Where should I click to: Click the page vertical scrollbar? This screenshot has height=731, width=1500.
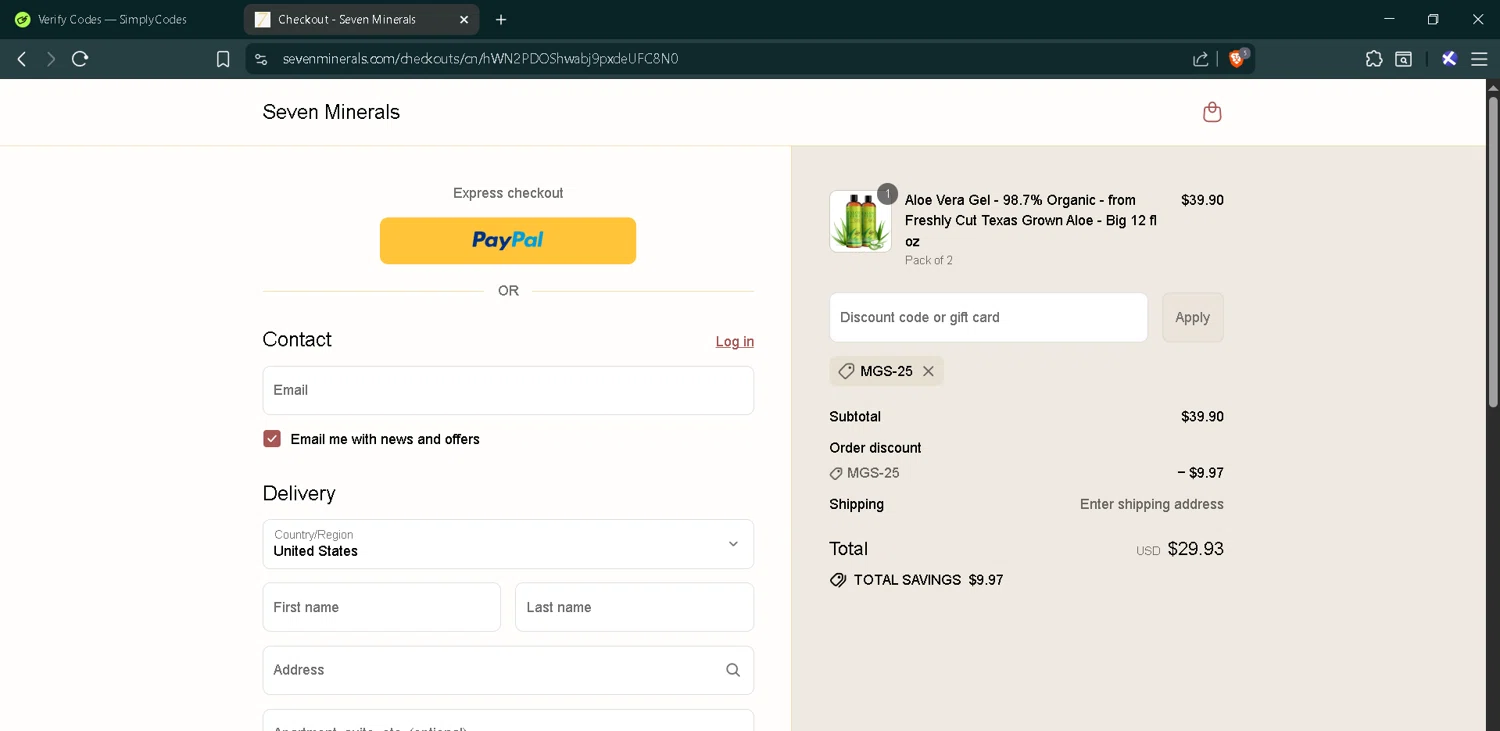coord(1493,252)
